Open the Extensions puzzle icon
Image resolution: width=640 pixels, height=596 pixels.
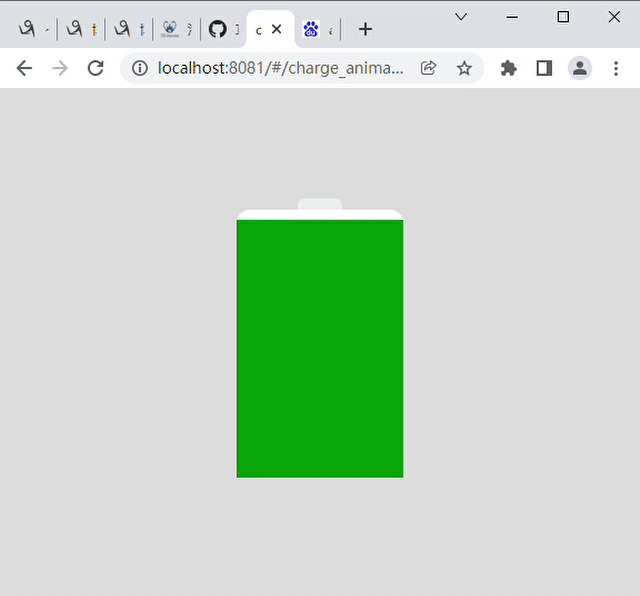click(509, 68)
